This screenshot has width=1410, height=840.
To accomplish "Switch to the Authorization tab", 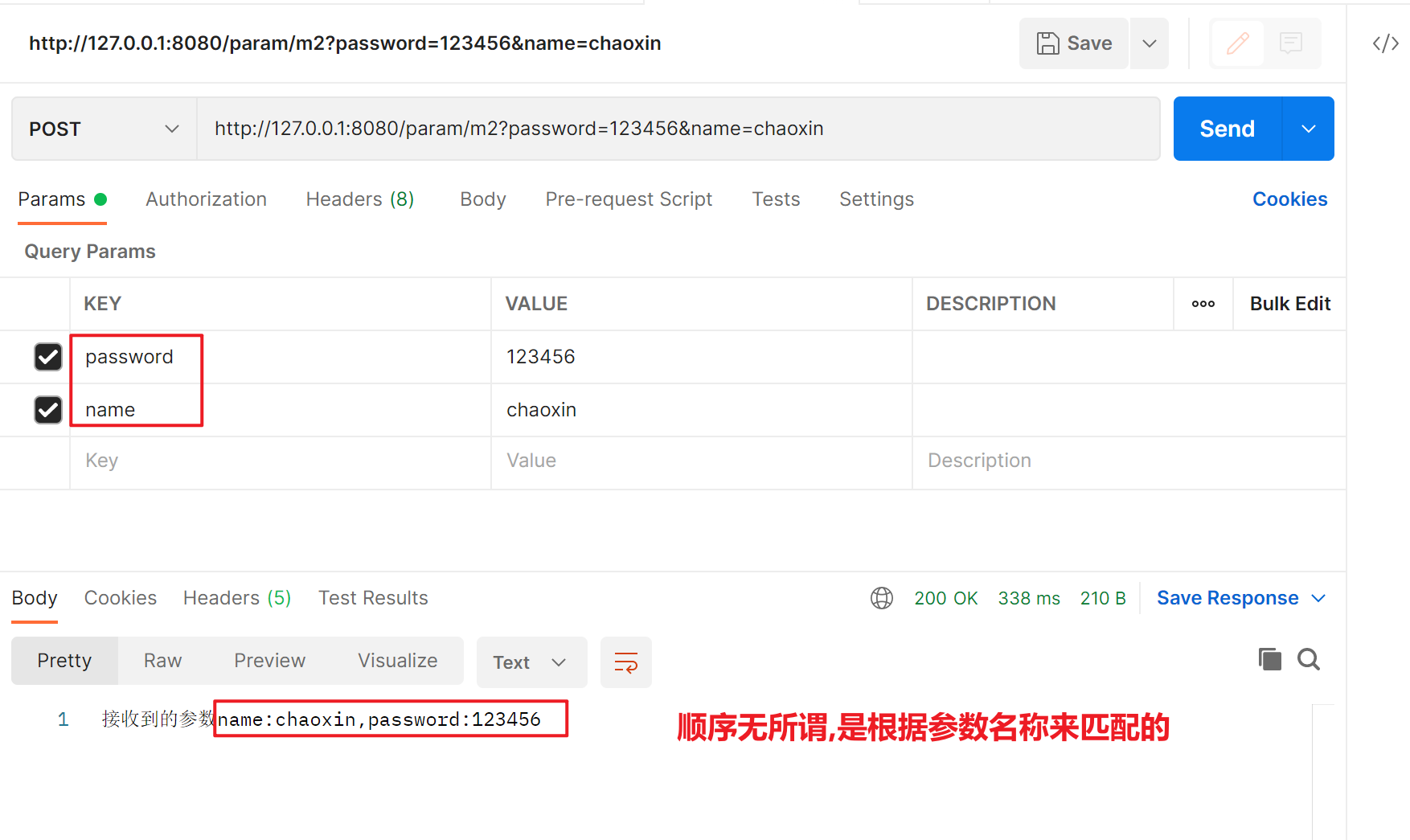I will click(x=206, y=199).
